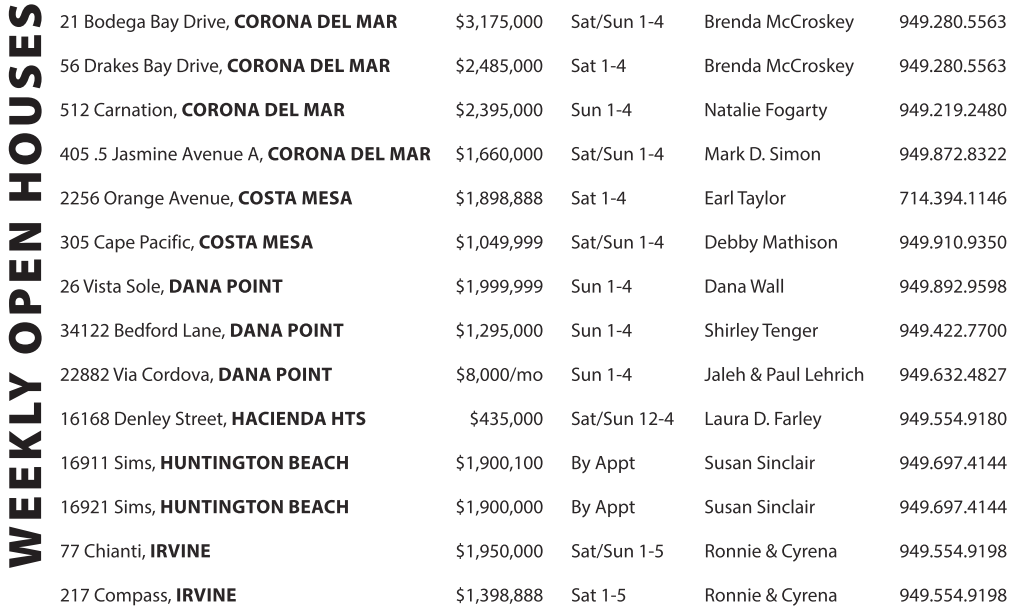Screen dimensions: 1015x614
Task: Select the 77 Chianti listing
Action: pyautogui.click(x=135, y=551)
